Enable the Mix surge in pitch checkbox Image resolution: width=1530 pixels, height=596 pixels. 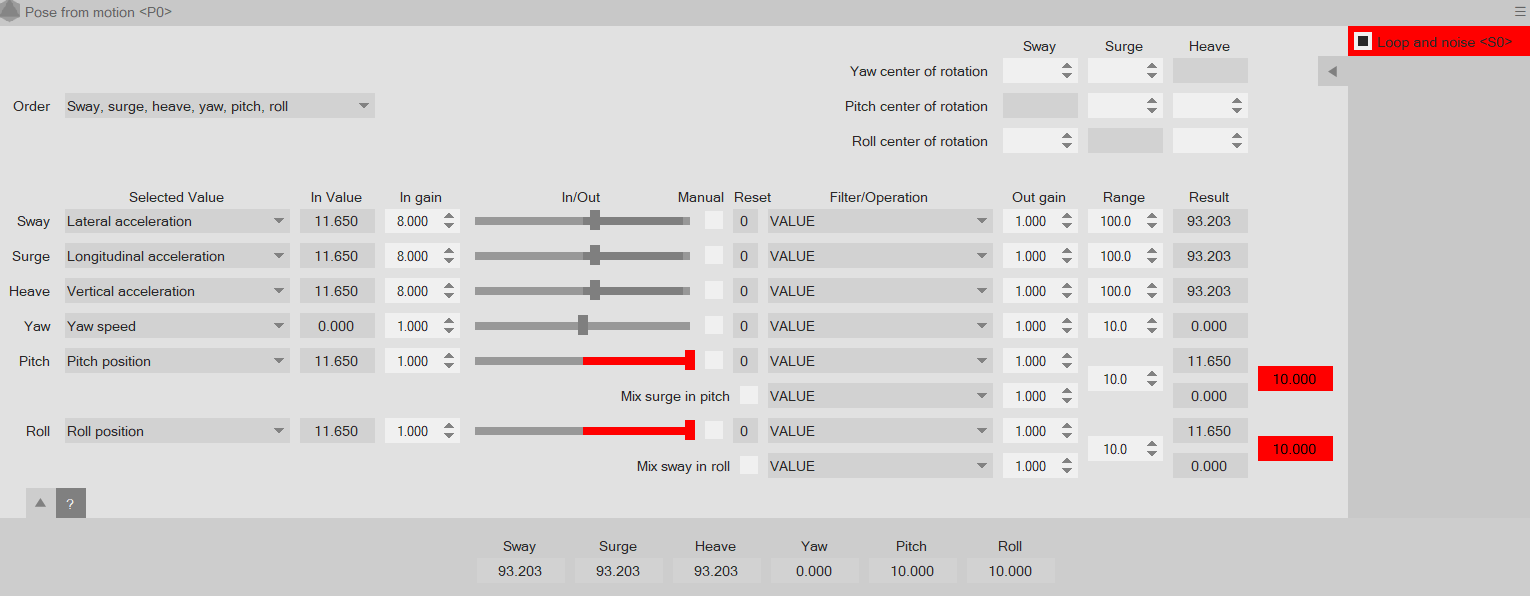coord(749,396)
